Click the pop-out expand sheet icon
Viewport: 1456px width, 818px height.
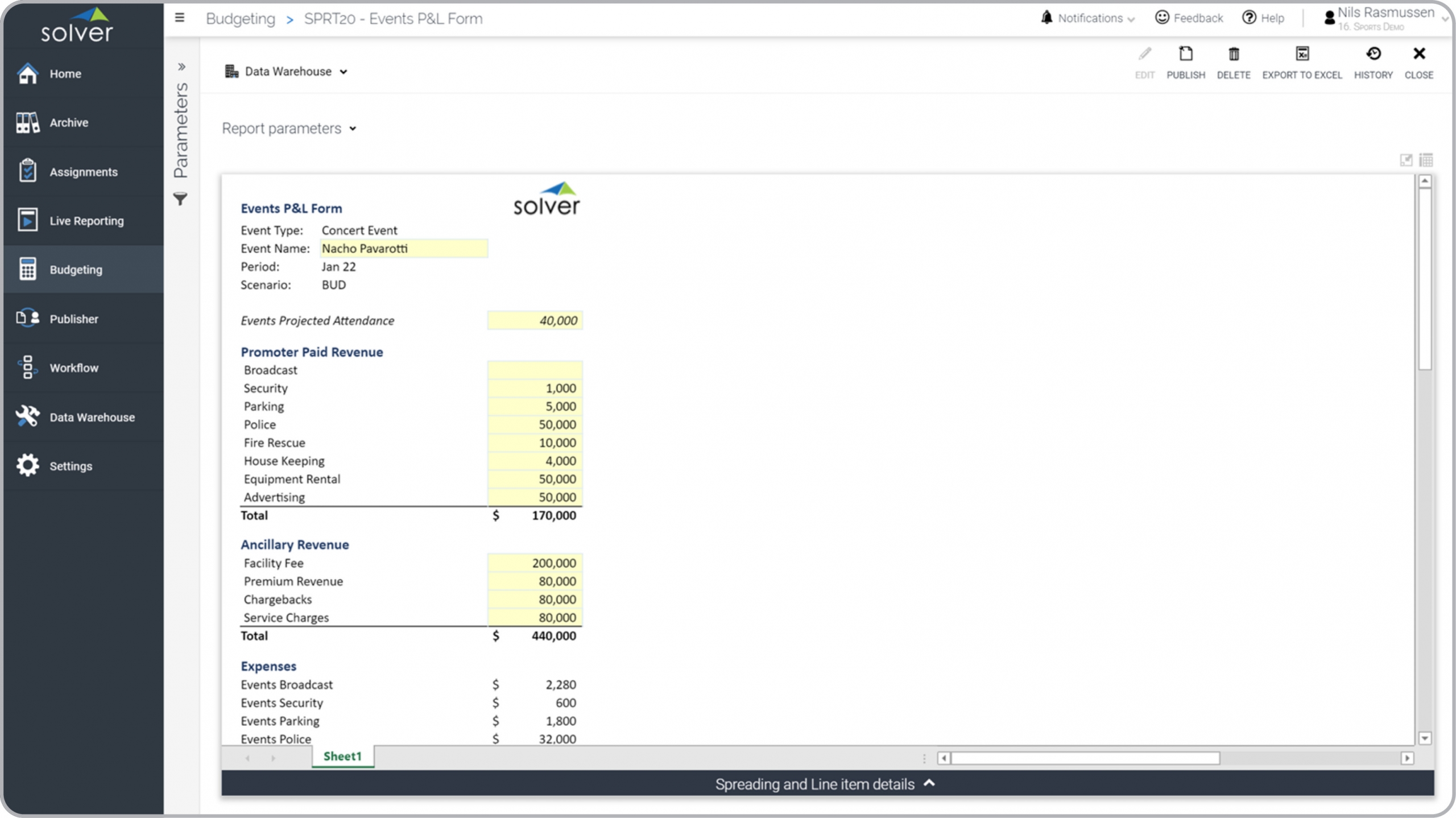coord(1406,160)
